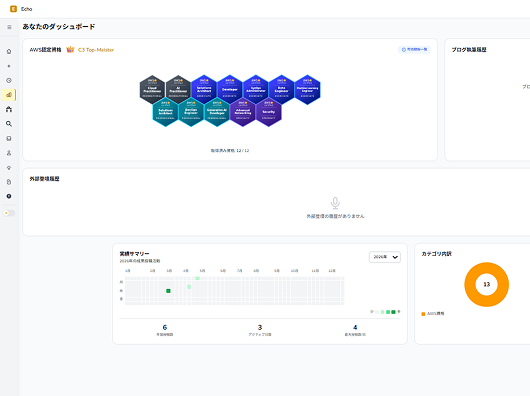Click the あなたのダッシュボード heading

point(59,27)
